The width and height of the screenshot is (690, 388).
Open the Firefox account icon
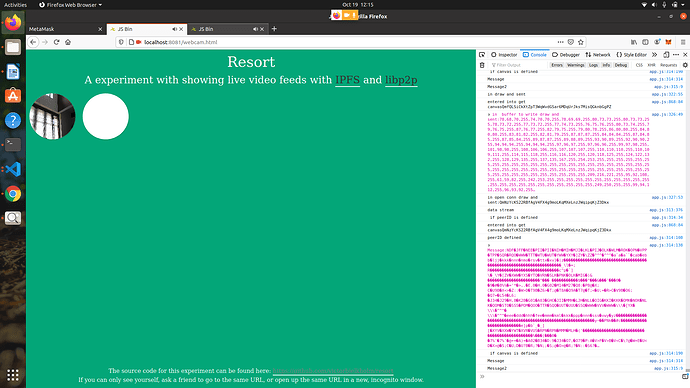point(657,42)
